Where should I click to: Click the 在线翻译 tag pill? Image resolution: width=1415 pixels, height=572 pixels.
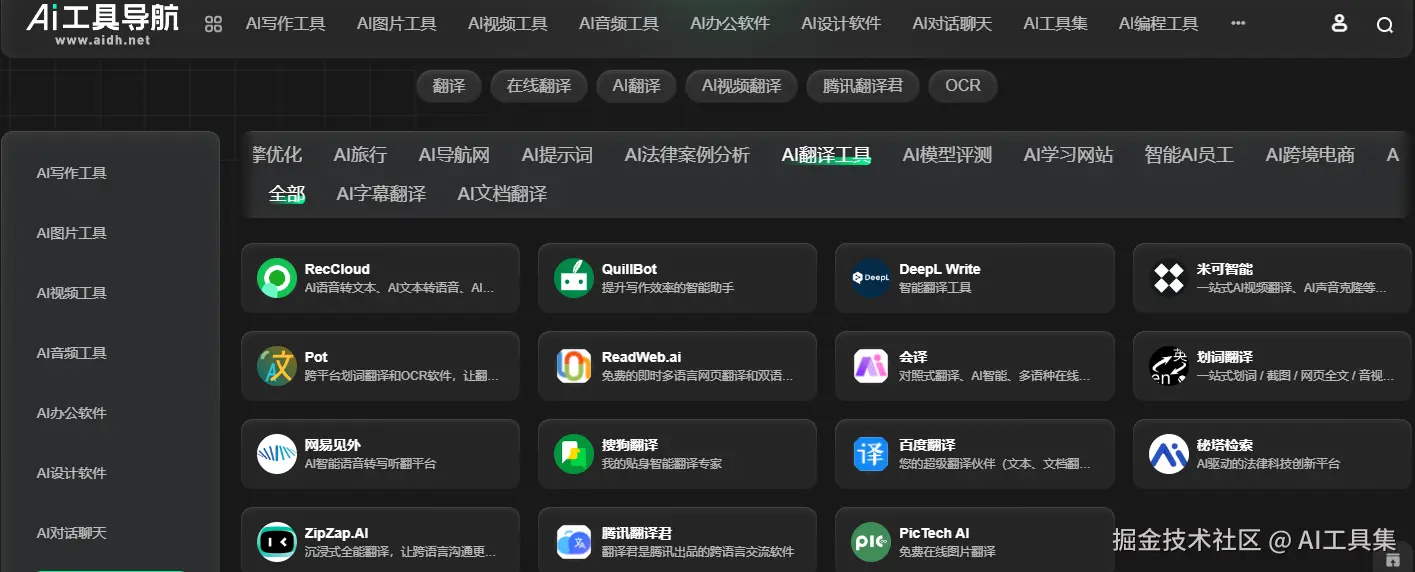pos(539,86)
